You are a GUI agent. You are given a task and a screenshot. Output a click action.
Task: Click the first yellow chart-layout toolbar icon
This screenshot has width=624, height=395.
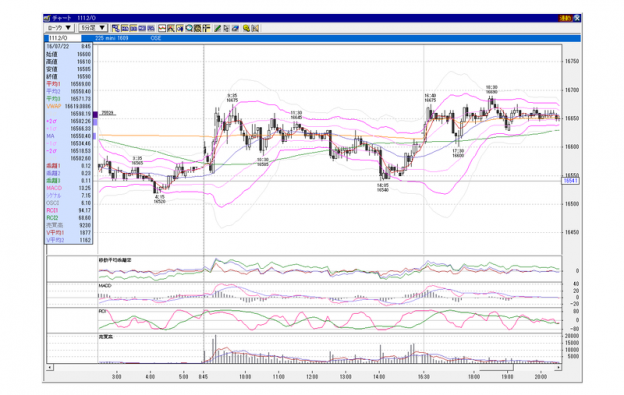coord(116,28)
